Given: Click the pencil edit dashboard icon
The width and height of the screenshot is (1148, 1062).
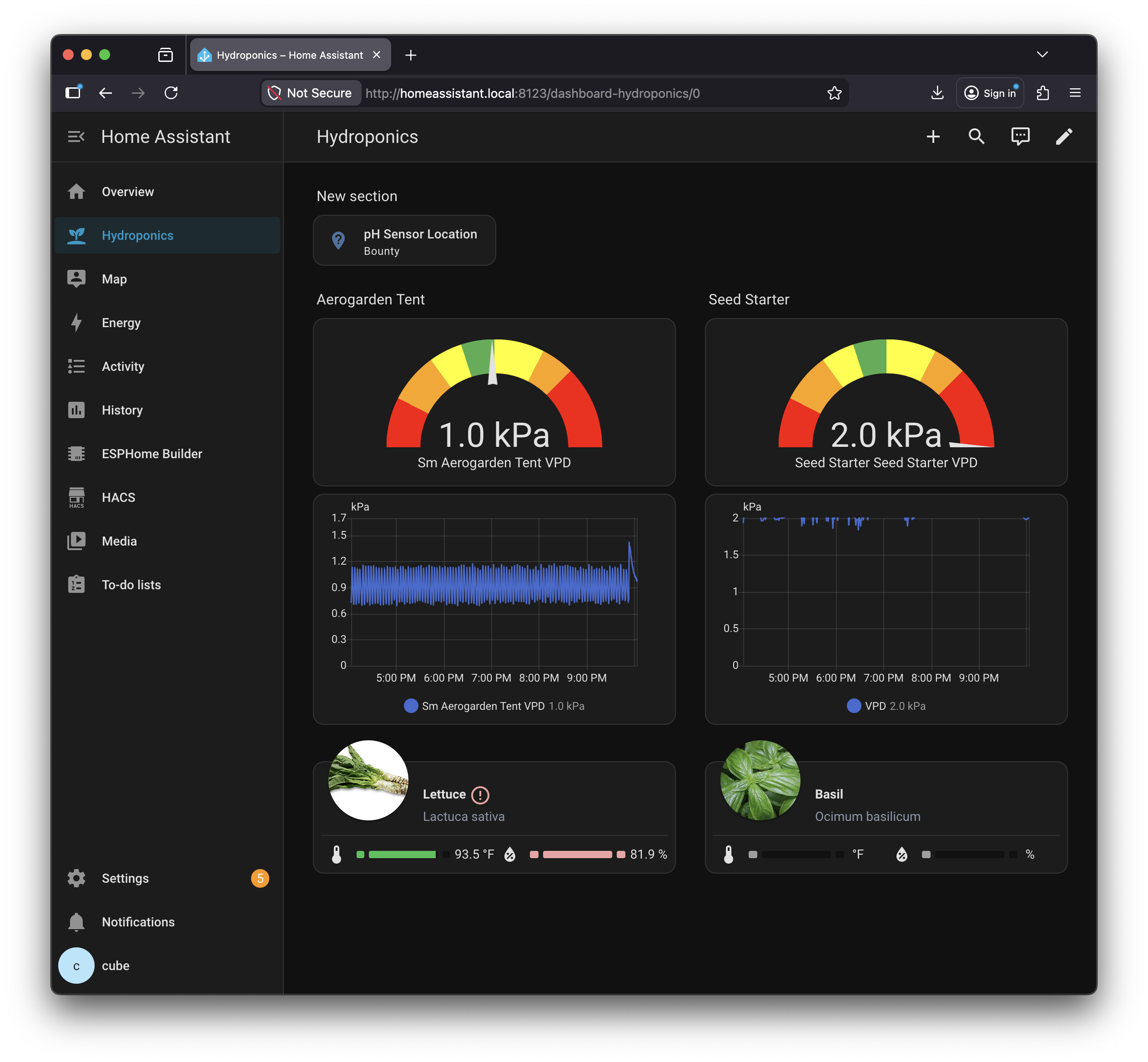Looking at the screenshot, I should click(1063, 137).
